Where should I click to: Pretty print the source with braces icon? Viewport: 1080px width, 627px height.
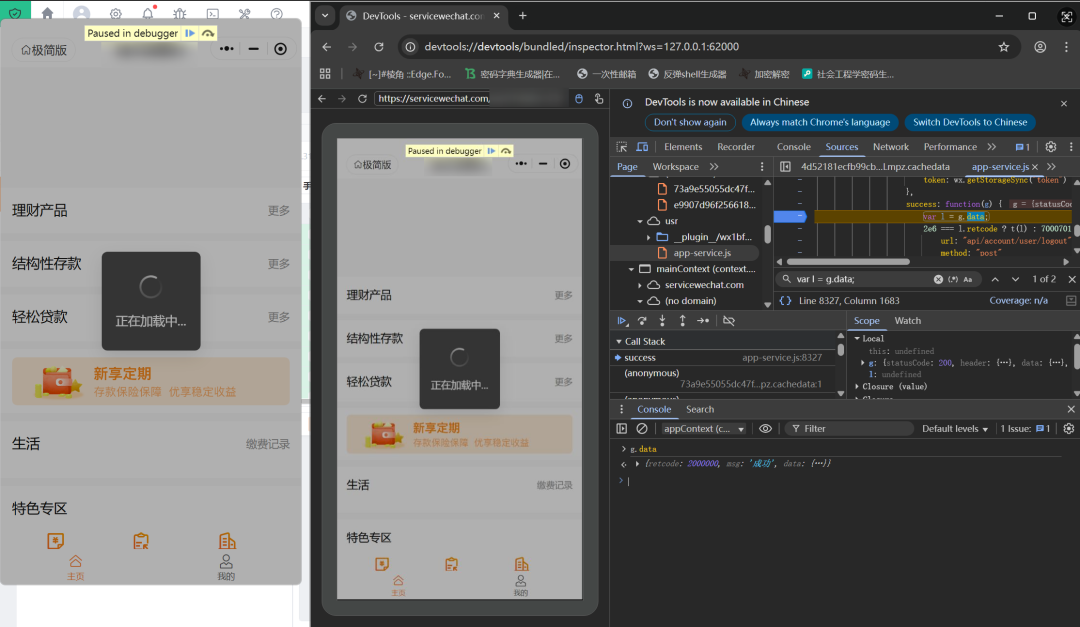point(785,300)
